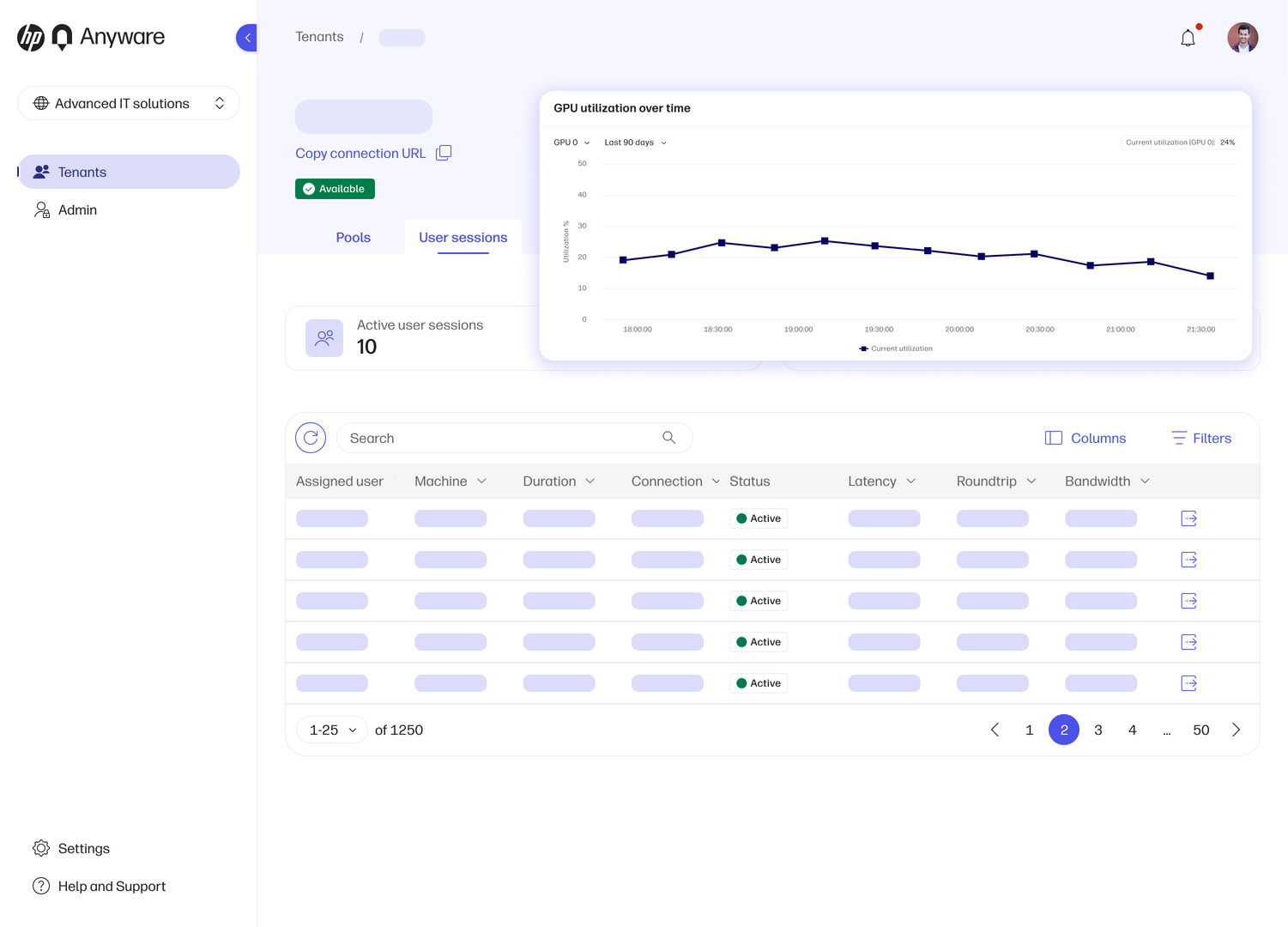Disconnect the first session row
1288x927 pixels.
(1188, 518)
